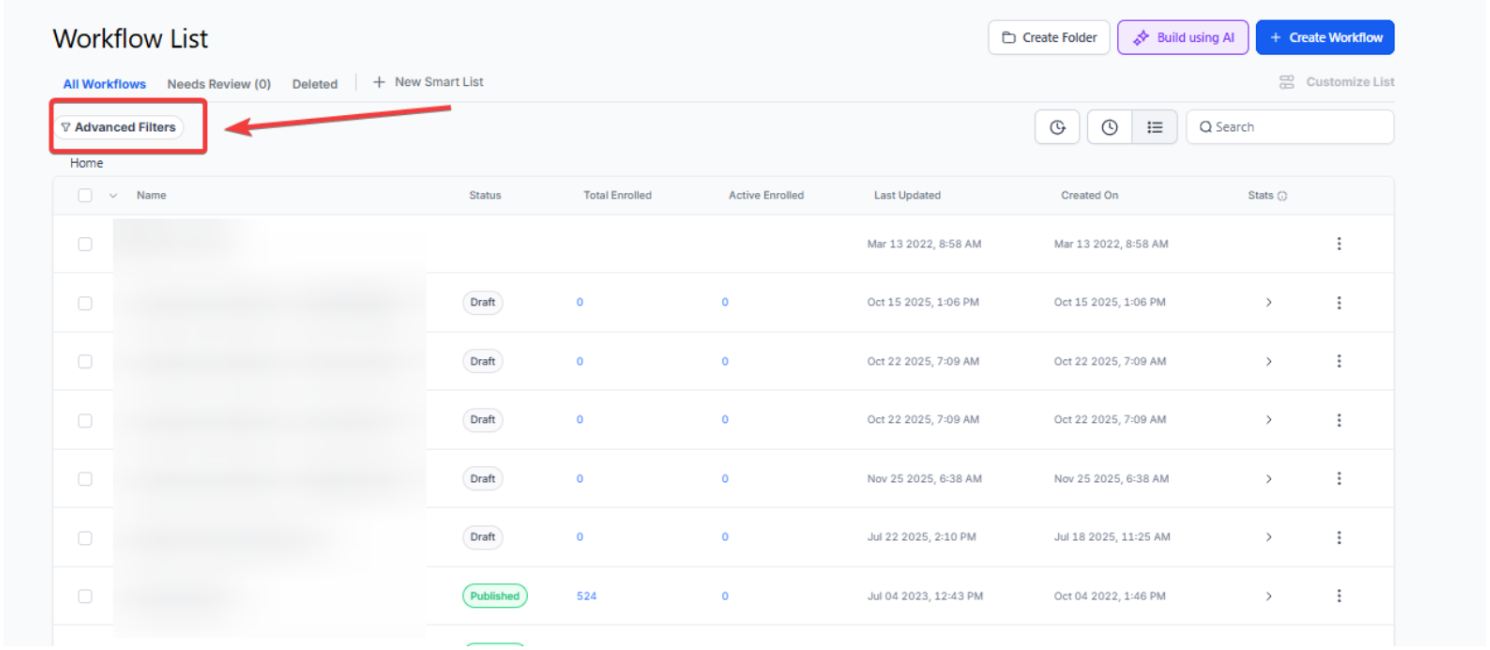The image size is (1490, 650).
Task: Open three-dot menu for the Published workflow
Action: [1339, 596]
